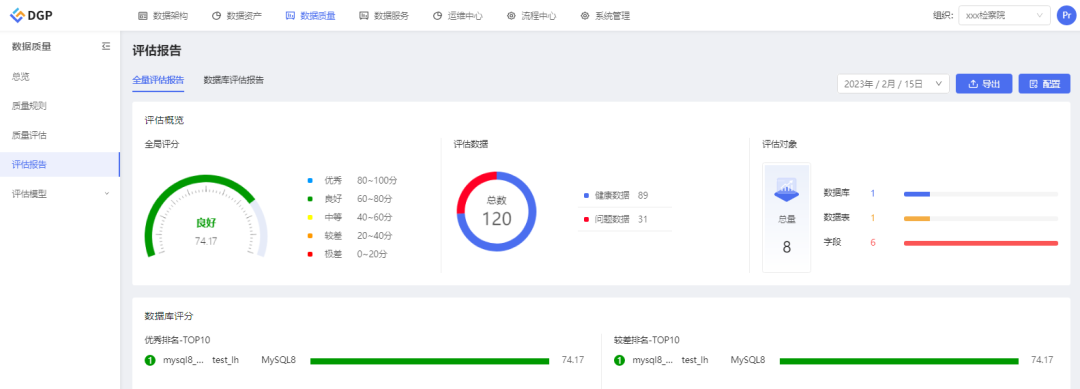Click the 运维中心 menu icon
1080x389 pixels.
tap(437, 16)
